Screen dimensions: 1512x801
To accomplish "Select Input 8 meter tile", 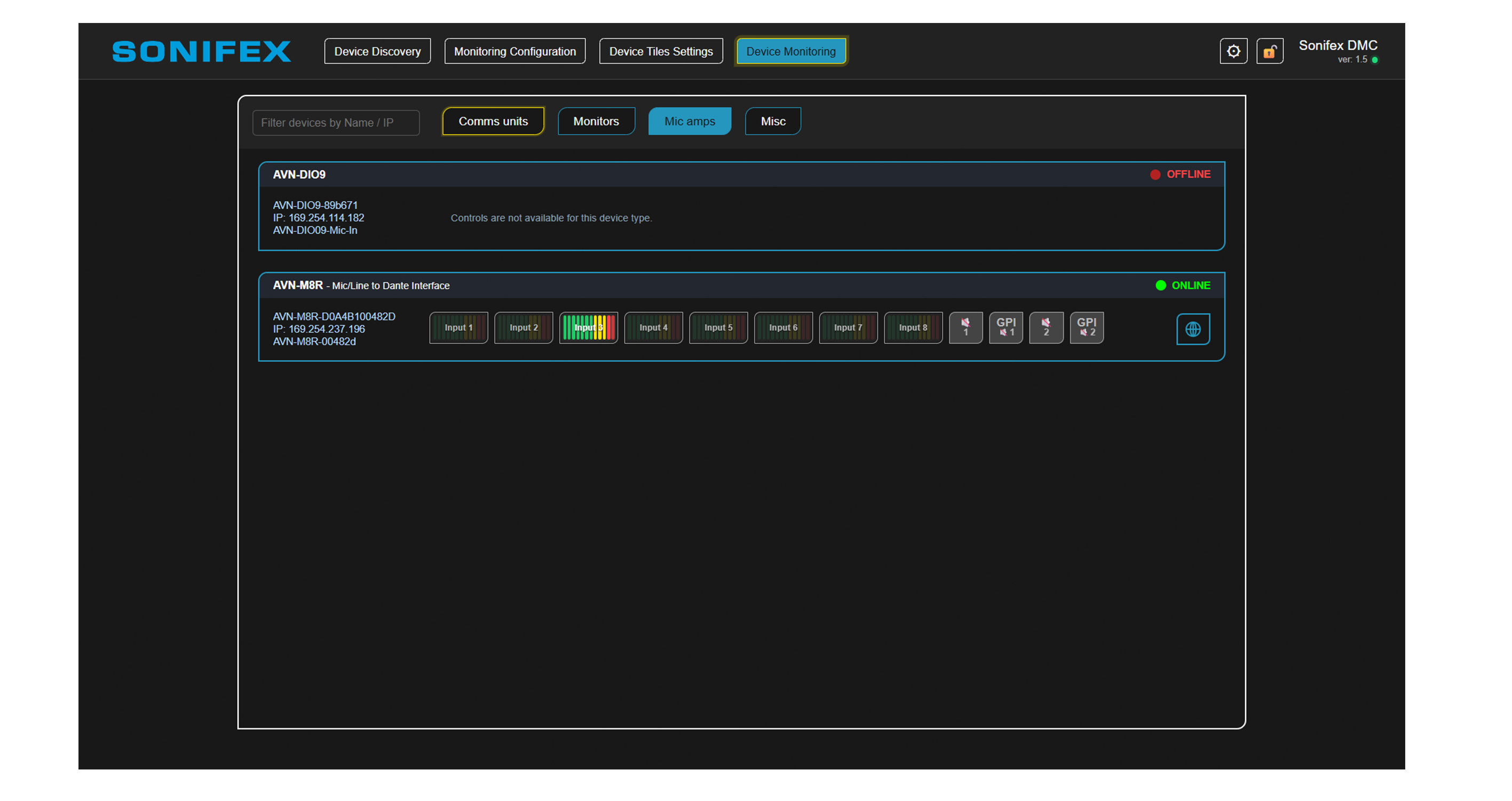I will [913, 328].
